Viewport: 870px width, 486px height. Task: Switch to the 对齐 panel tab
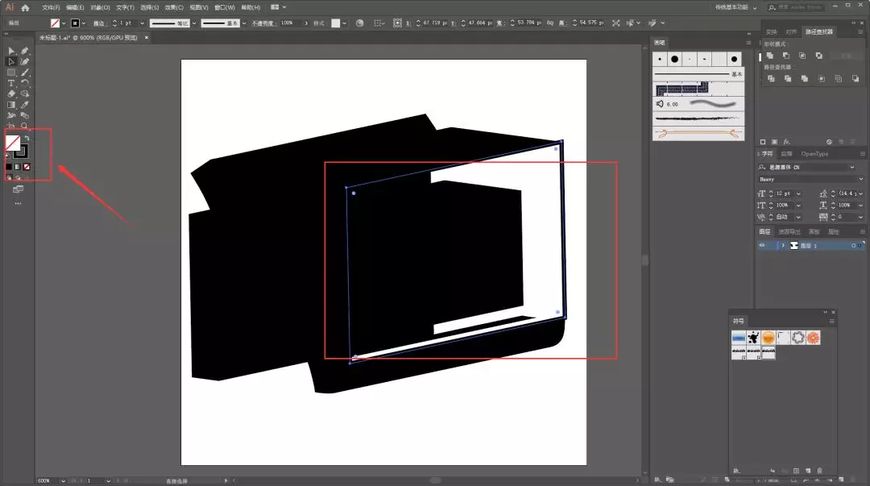(x=791, y=32)
